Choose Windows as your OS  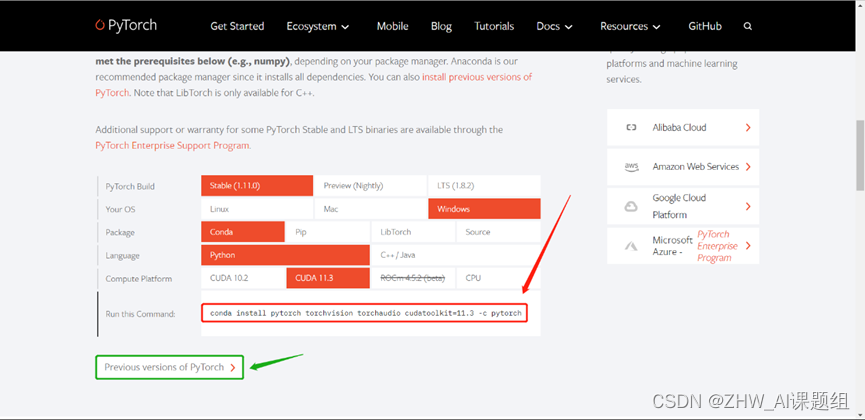484,209
